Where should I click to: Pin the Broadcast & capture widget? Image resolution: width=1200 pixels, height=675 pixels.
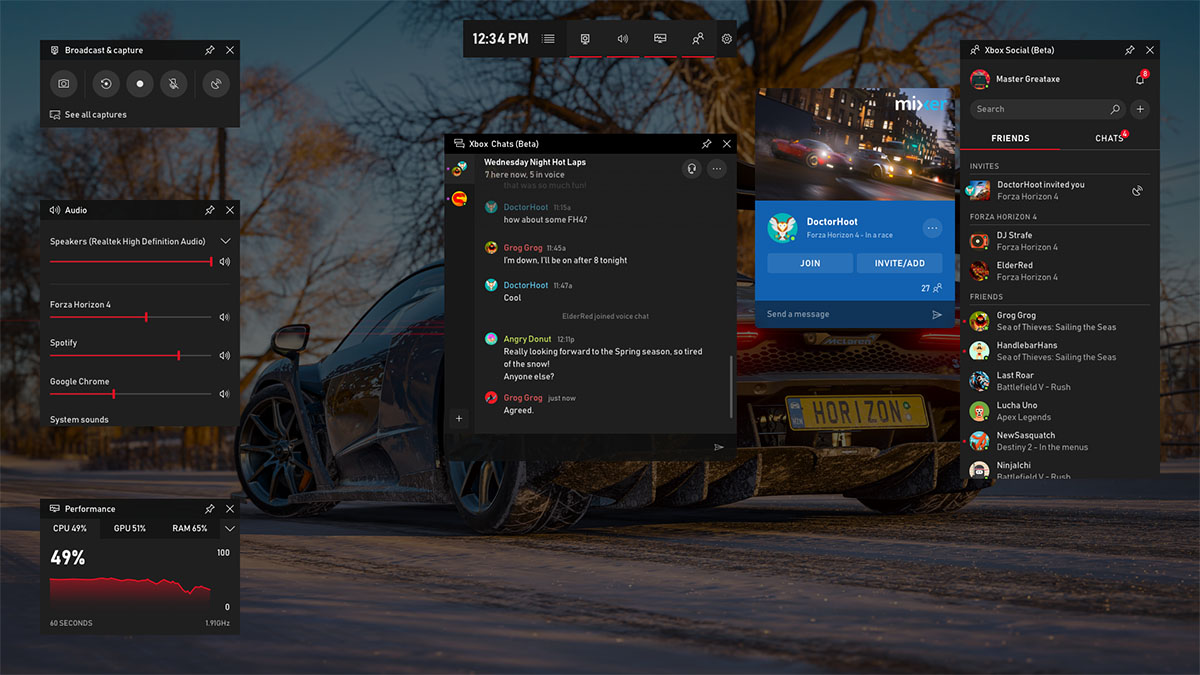210,50
